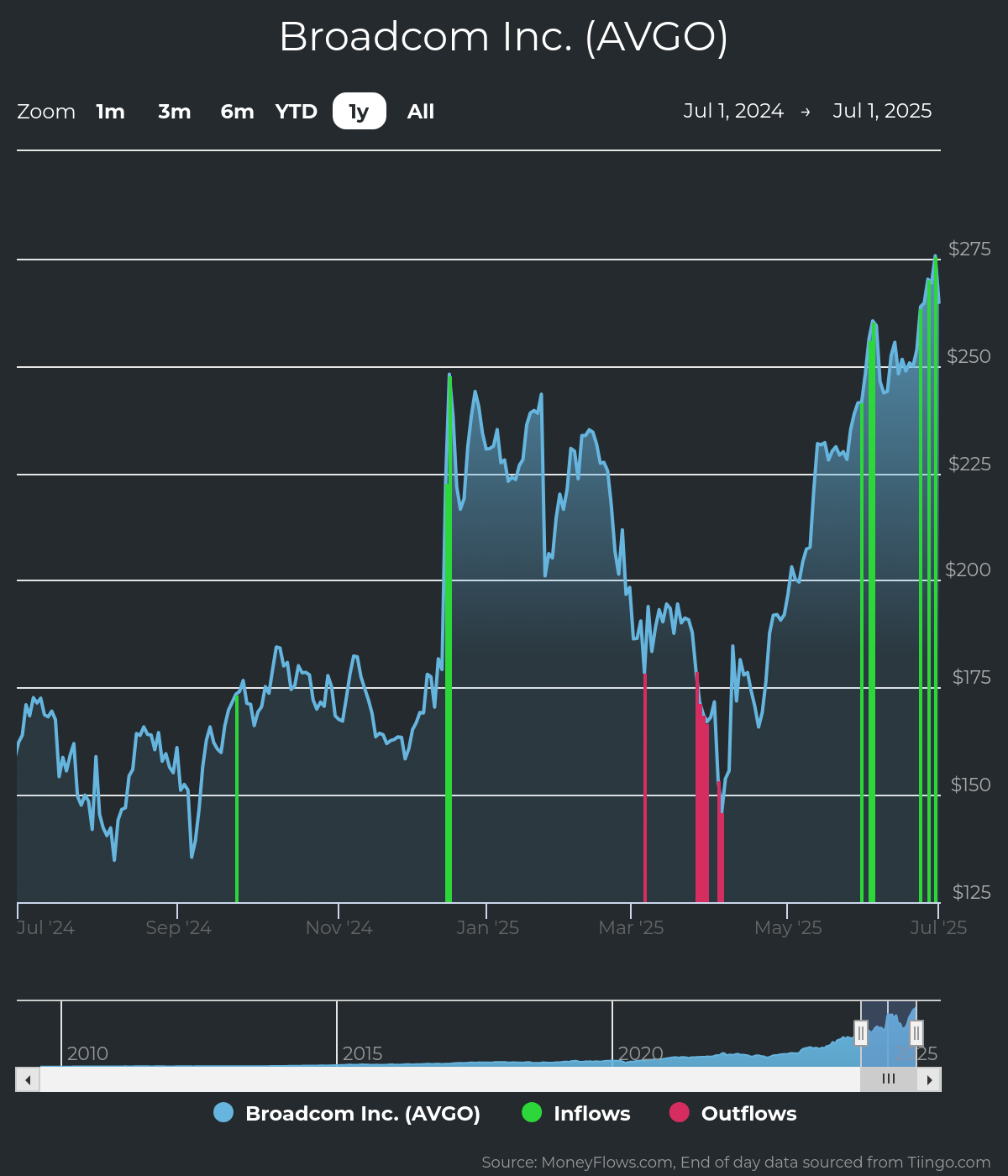Click the Zoom label
Viewport: 1008px width, 1176px height.
coord(46,111)
